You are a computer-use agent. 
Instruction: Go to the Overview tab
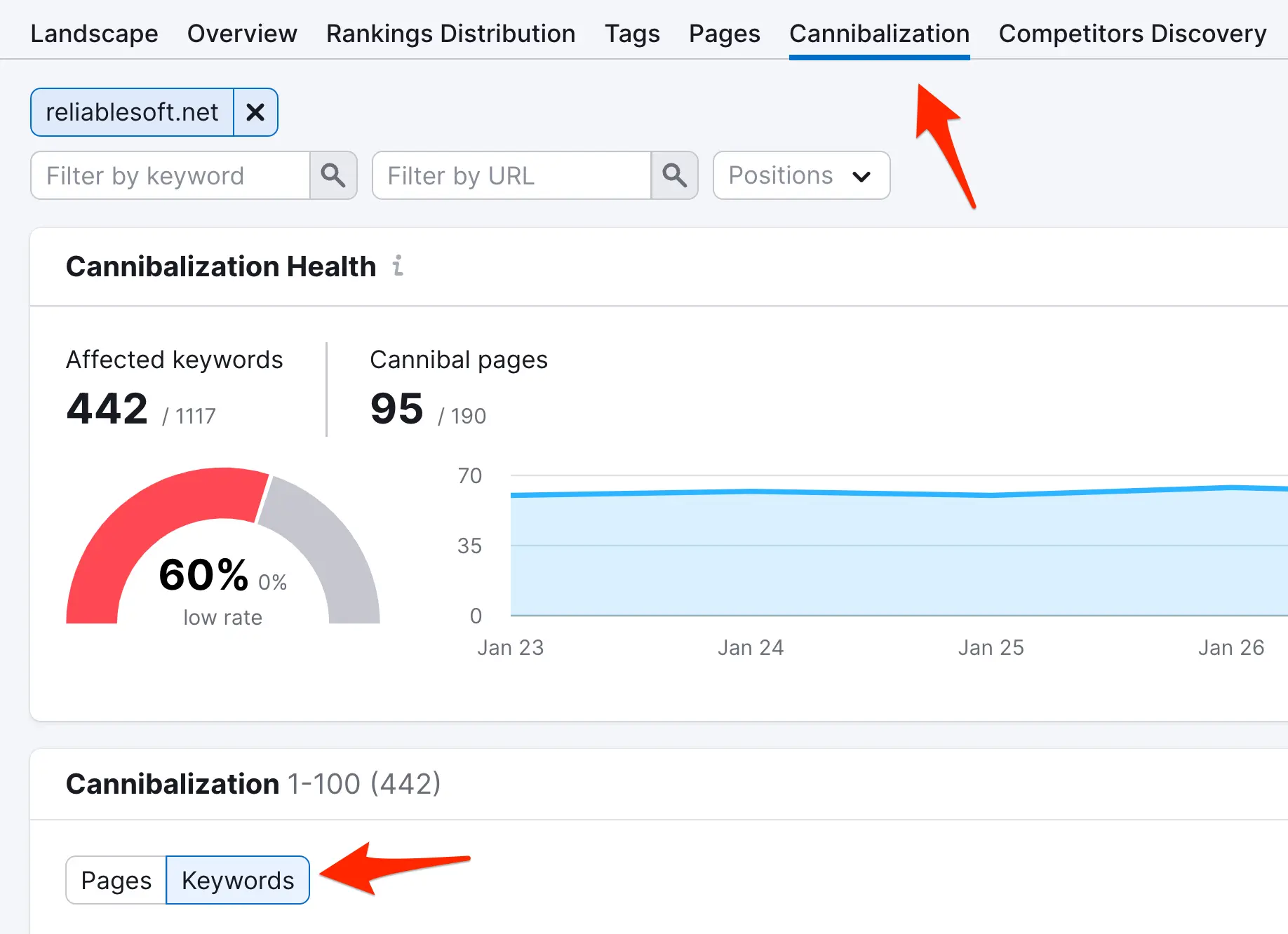pos(242,34)
